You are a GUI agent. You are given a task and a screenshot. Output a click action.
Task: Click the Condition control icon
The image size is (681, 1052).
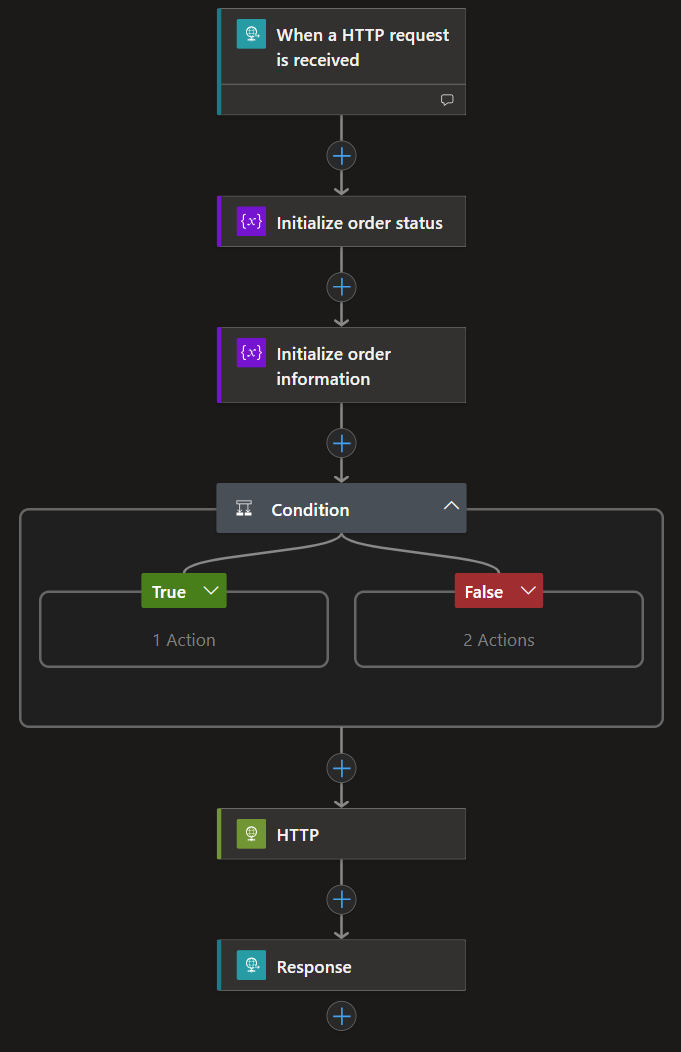coord(244,509)
